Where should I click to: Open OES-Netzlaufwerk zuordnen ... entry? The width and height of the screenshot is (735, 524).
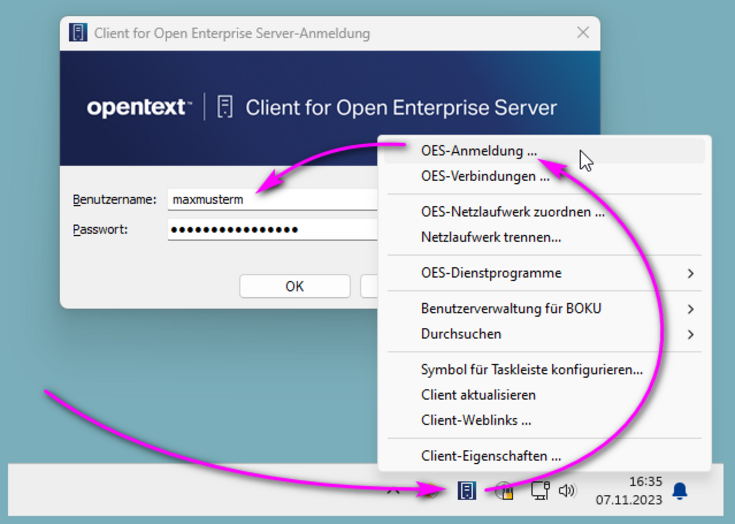pos(544,212)
